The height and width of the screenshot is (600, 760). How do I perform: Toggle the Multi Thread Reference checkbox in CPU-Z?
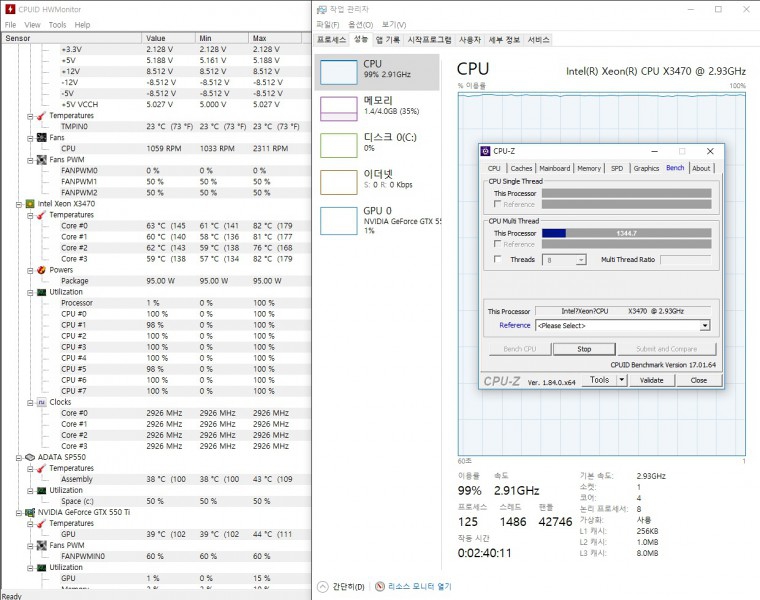pyautogui.click(x=497, y=244)
